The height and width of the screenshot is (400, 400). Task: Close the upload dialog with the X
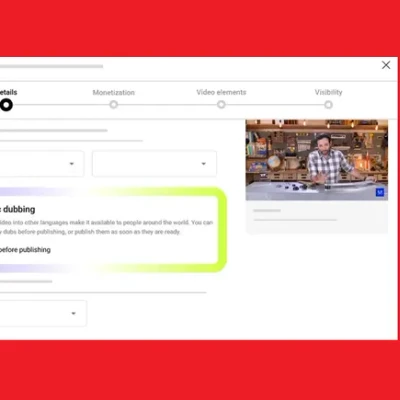[386, 65]
